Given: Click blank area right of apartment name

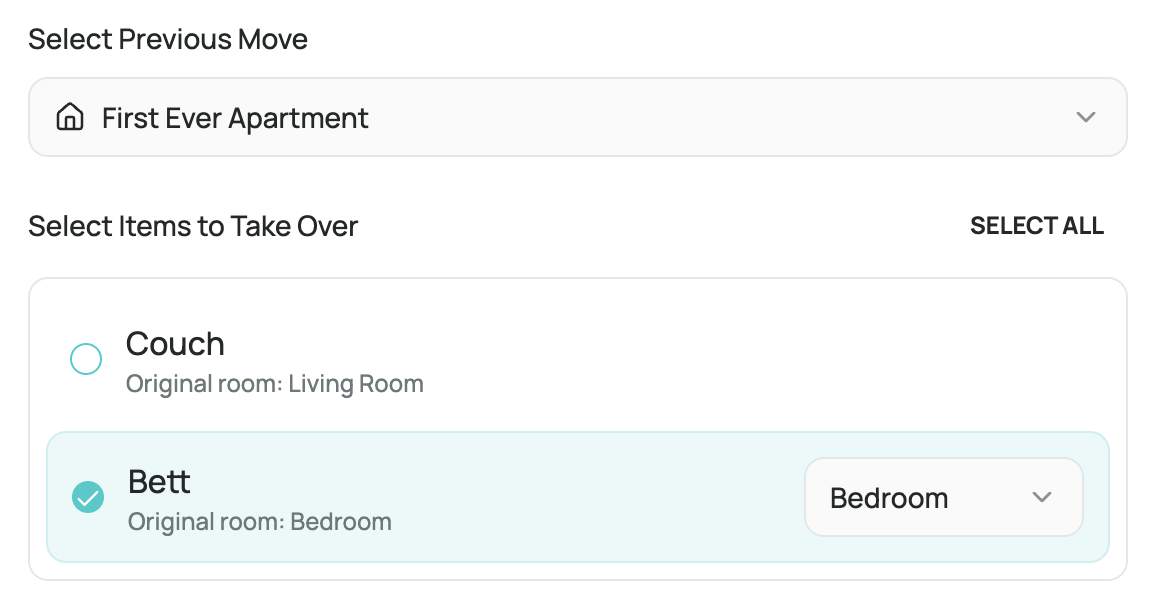Looking at the screenshot, I should [x=700, y=118].
